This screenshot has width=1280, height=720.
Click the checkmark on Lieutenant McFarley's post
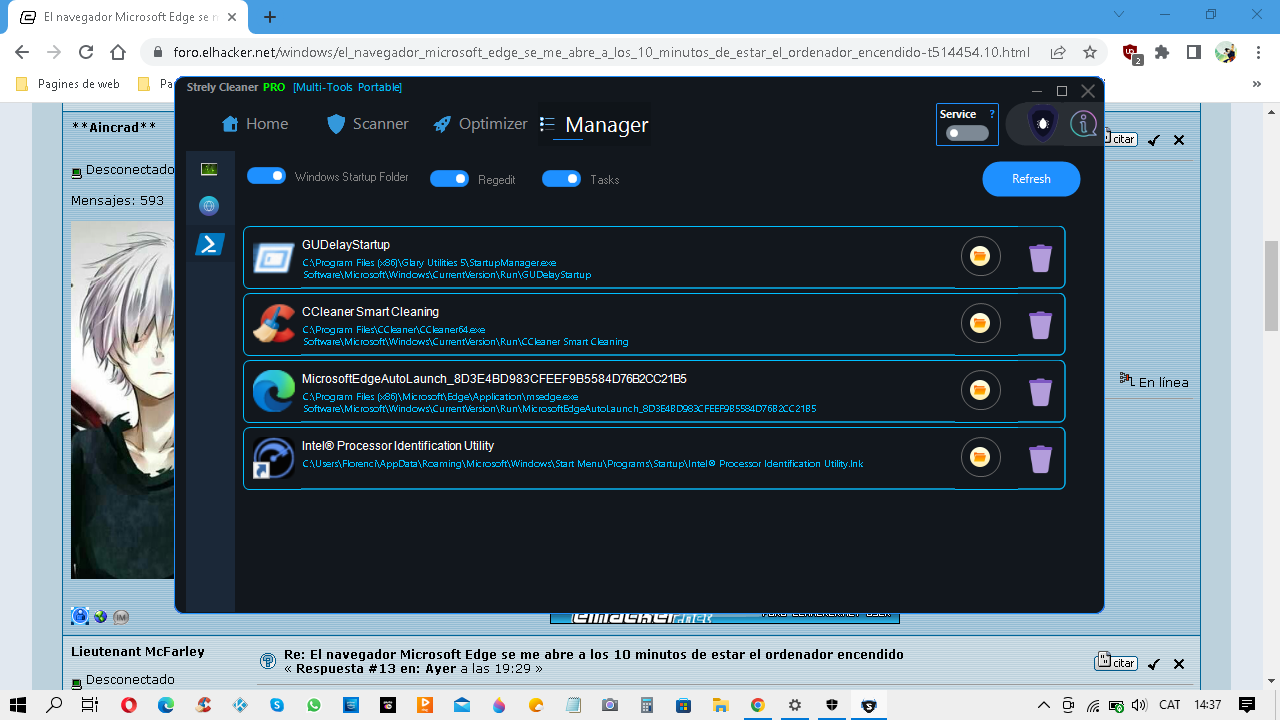[1154, 664]
